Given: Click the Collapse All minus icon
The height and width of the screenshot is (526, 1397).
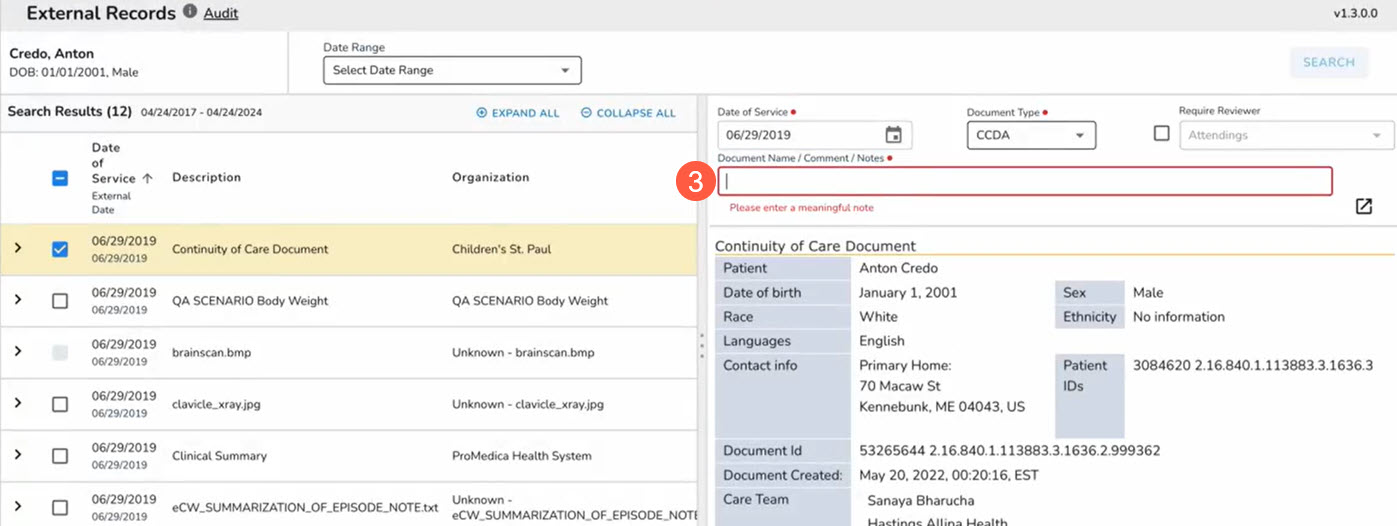Looking at the screenshot, I should pos(587,113).
